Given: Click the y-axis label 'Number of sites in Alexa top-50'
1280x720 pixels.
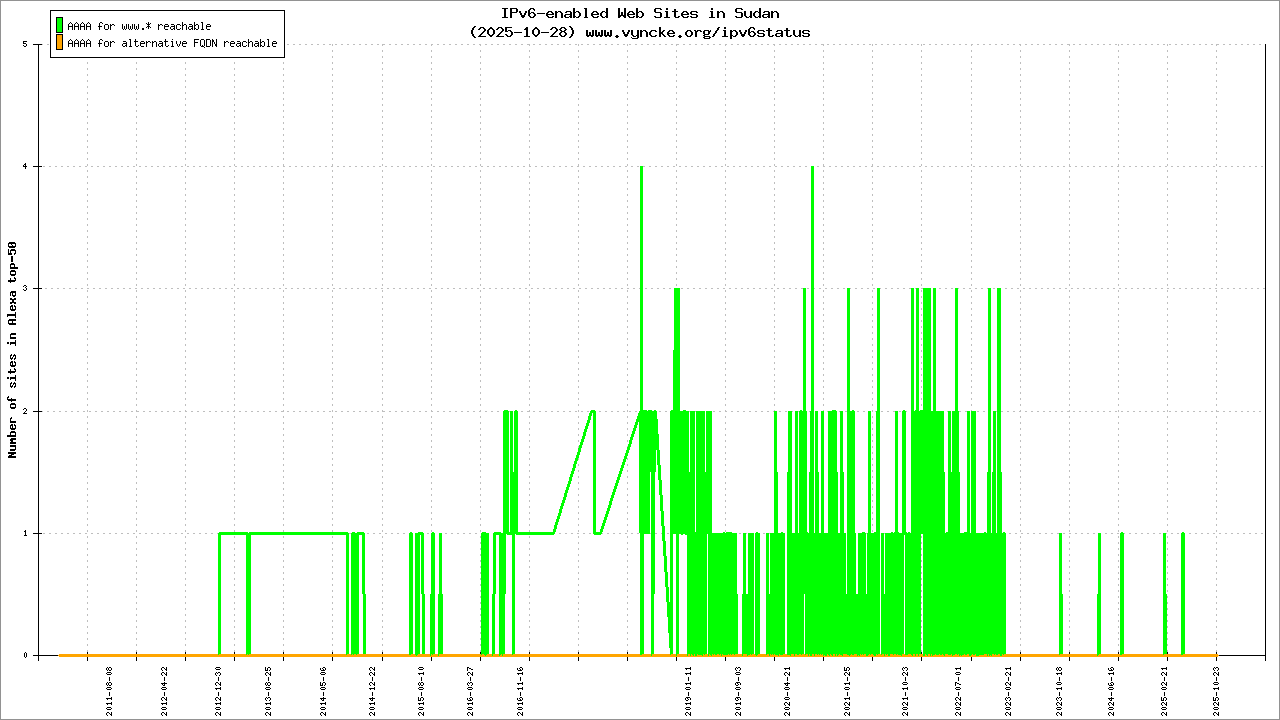Looking at the screenshot, I should [x=13, y=350].
